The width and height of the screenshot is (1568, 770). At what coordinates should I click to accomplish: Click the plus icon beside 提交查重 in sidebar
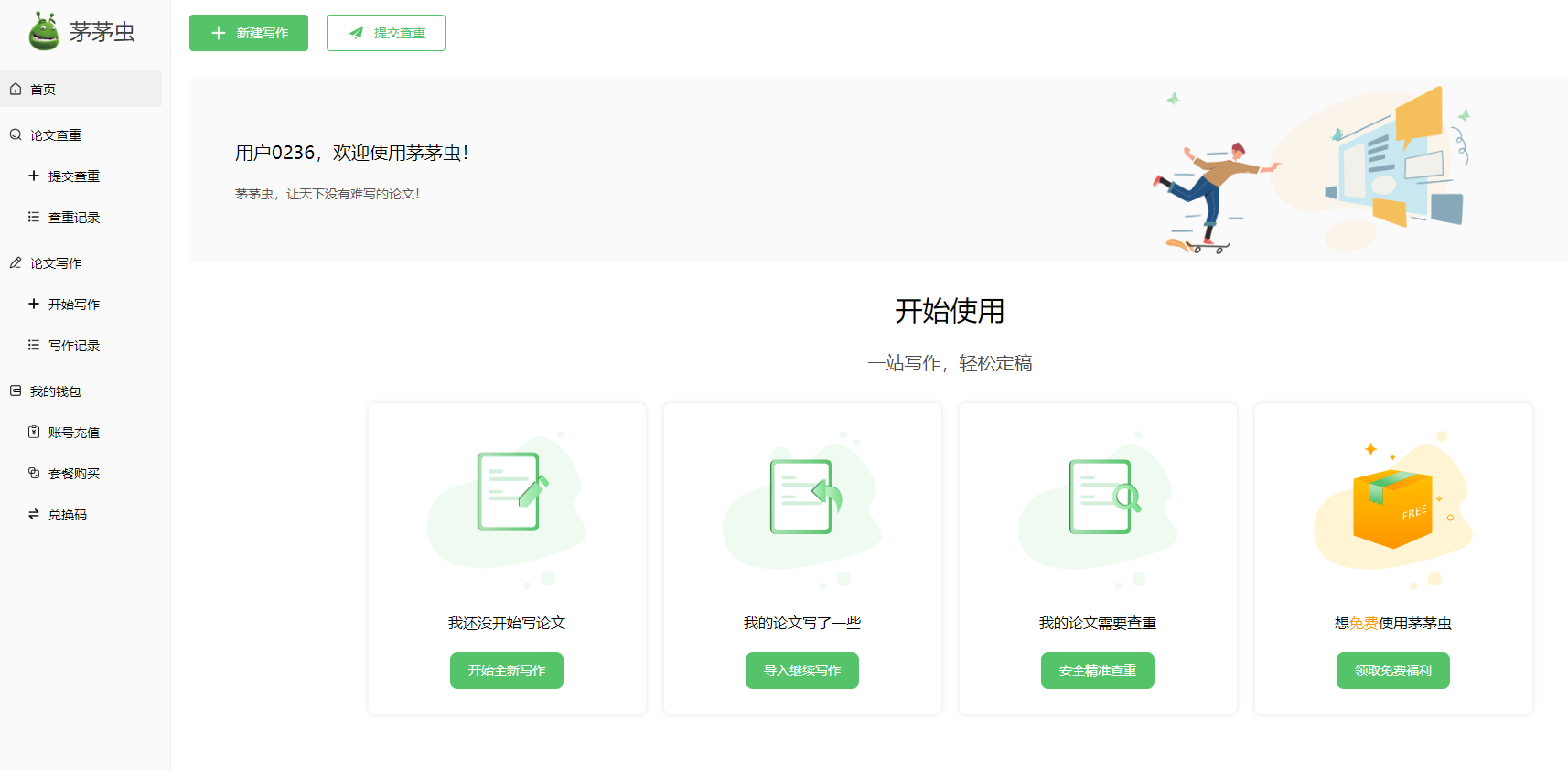pyautogui.click(x=34, y=176)
